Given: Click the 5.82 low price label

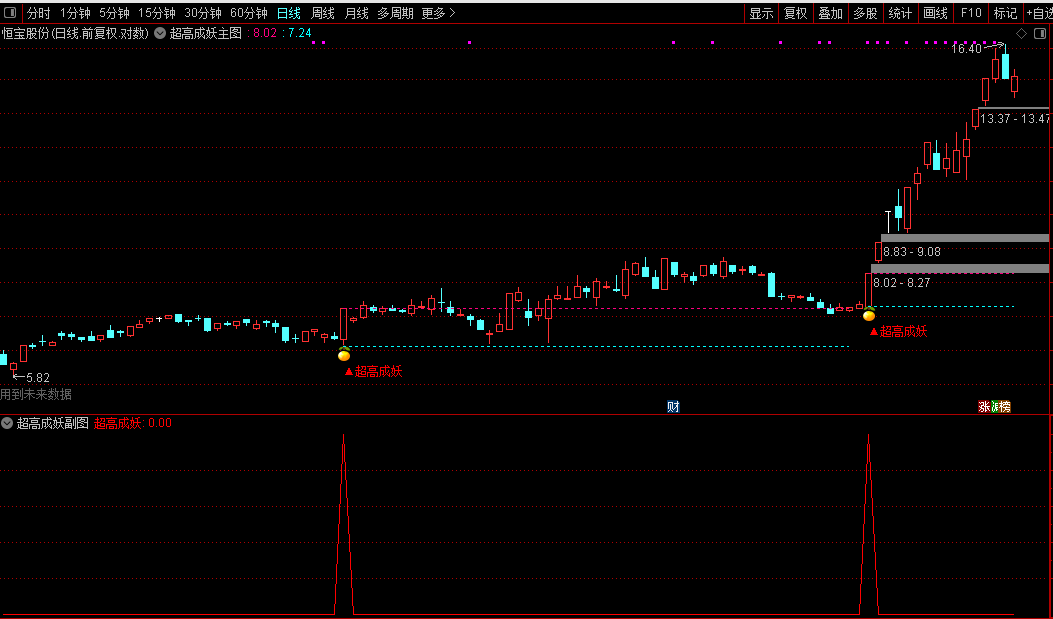Looking at the screenshot, I should (38, 377).
